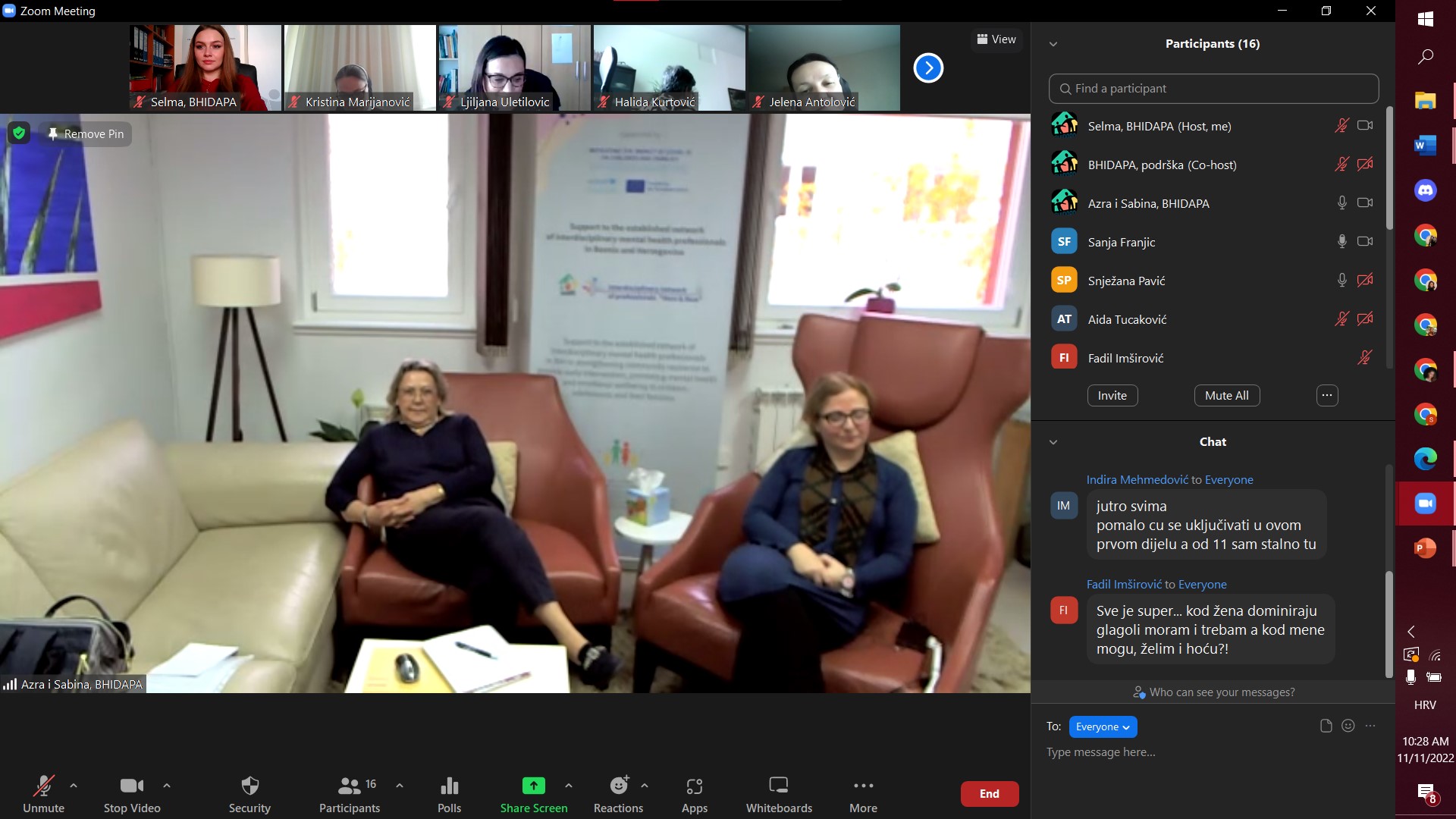Open Reactions smiley icon
The image size is (1456, 819).
619,786
